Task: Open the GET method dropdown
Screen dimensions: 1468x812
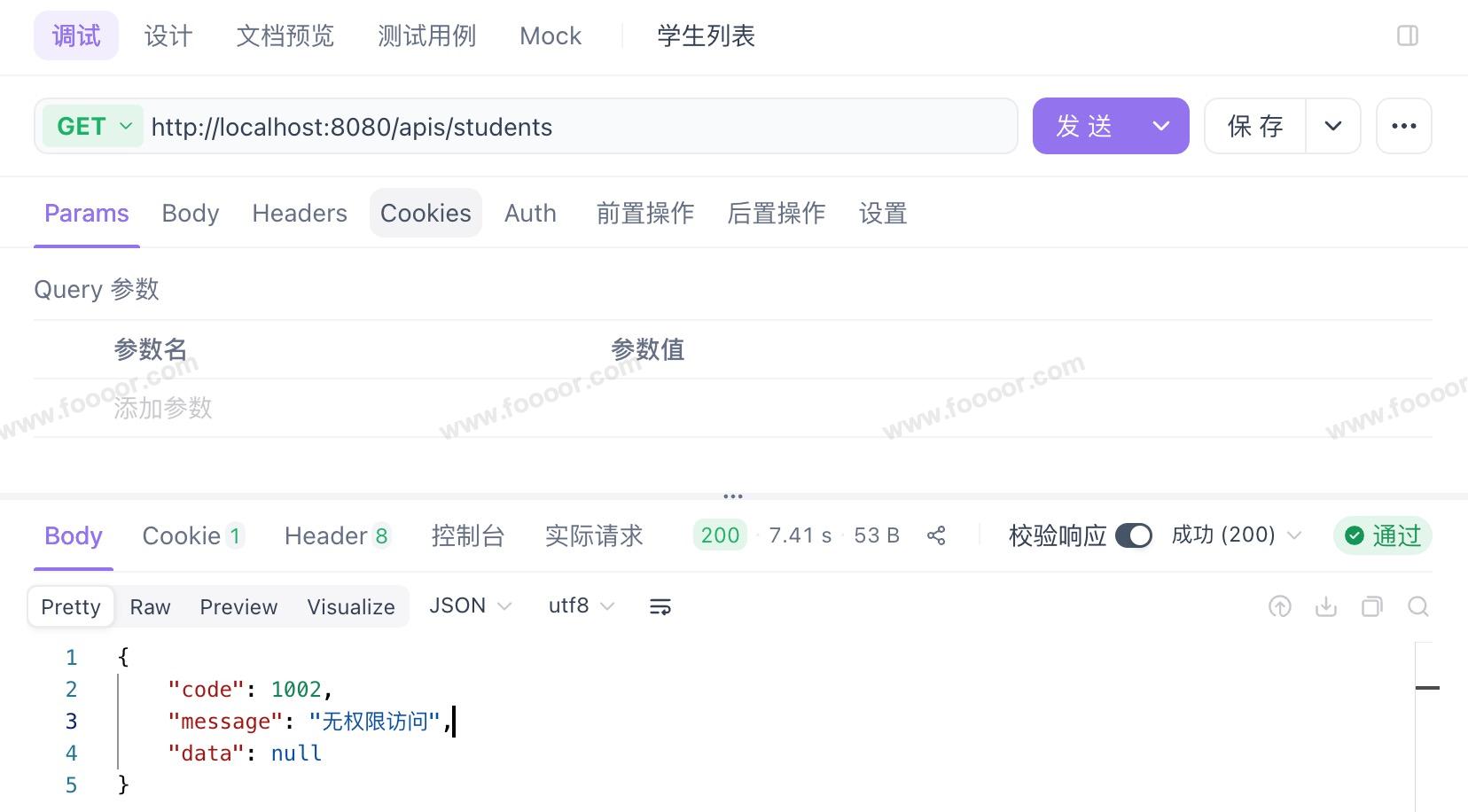Action: (93, 126)
